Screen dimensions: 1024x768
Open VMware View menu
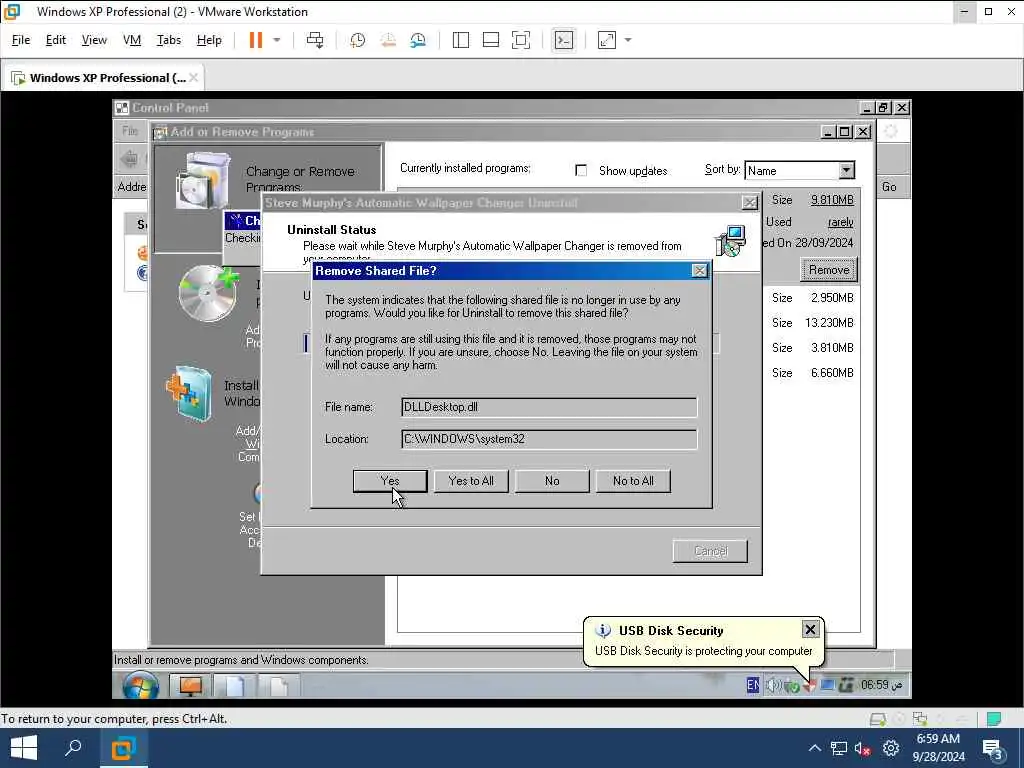coord(94,40)
